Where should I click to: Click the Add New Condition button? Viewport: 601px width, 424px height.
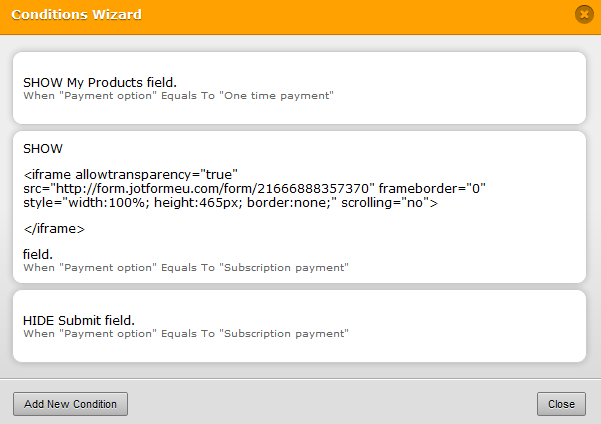(70, 404)
